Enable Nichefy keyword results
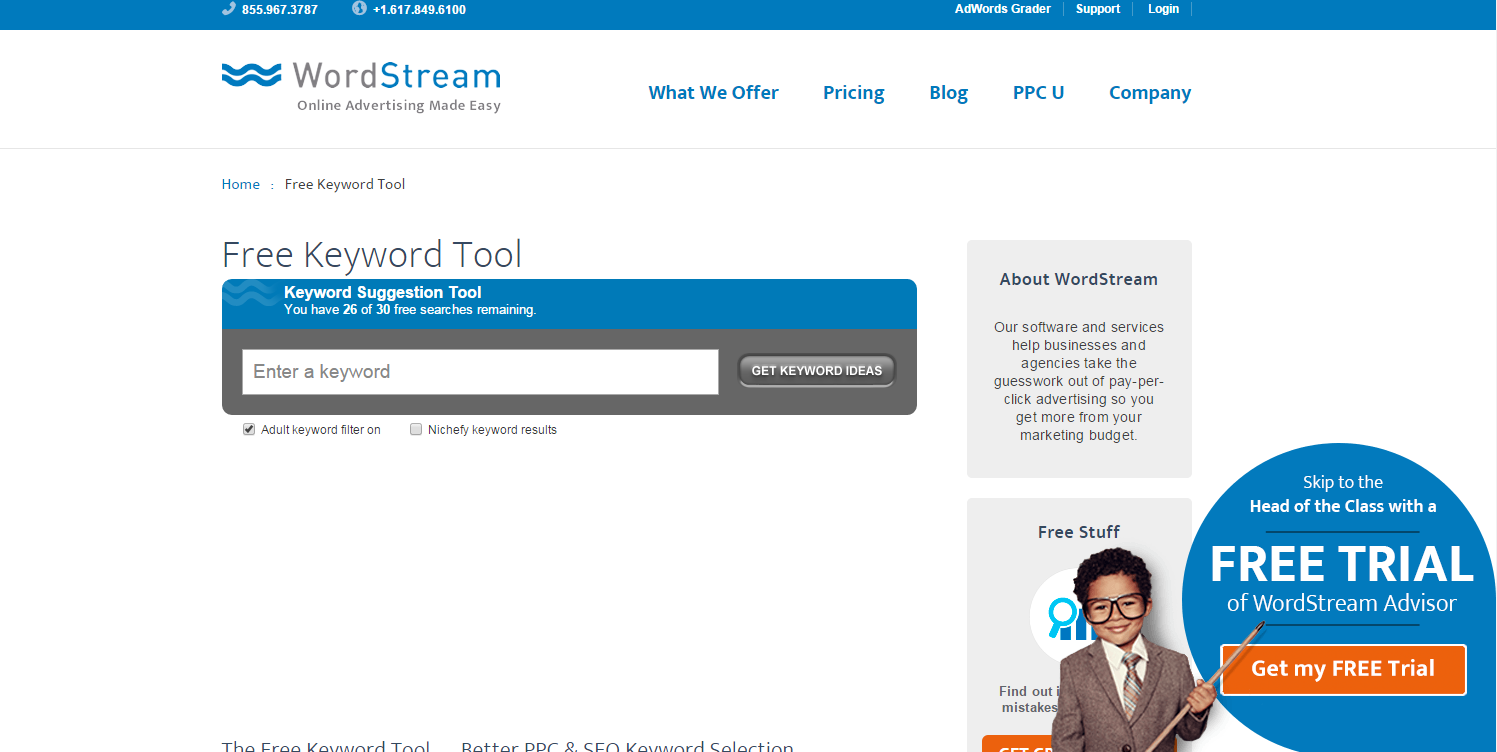The height and width of the screenshot is (752, 1497). (x=416, y=429)
